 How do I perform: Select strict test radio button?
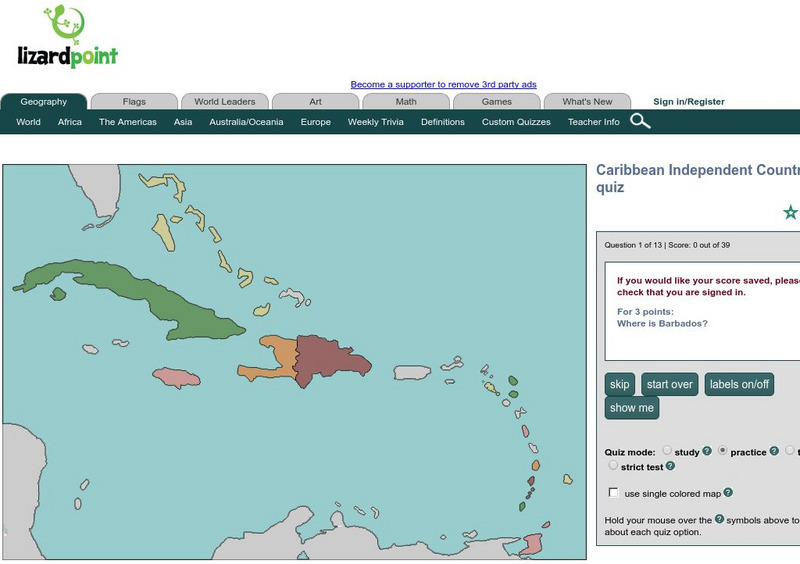click(x=613, y=465)
